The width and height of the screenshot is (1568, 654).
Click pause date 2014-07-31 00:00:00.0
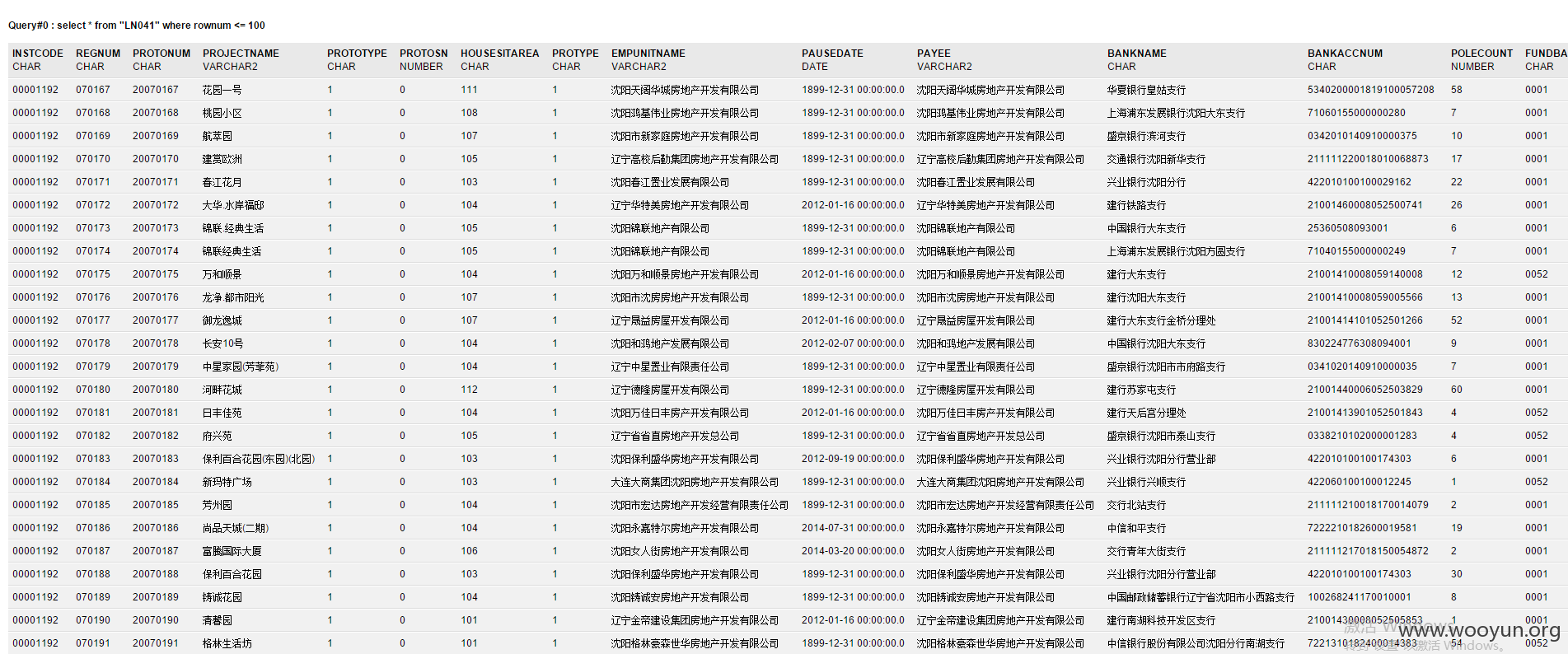click(853, 528)
